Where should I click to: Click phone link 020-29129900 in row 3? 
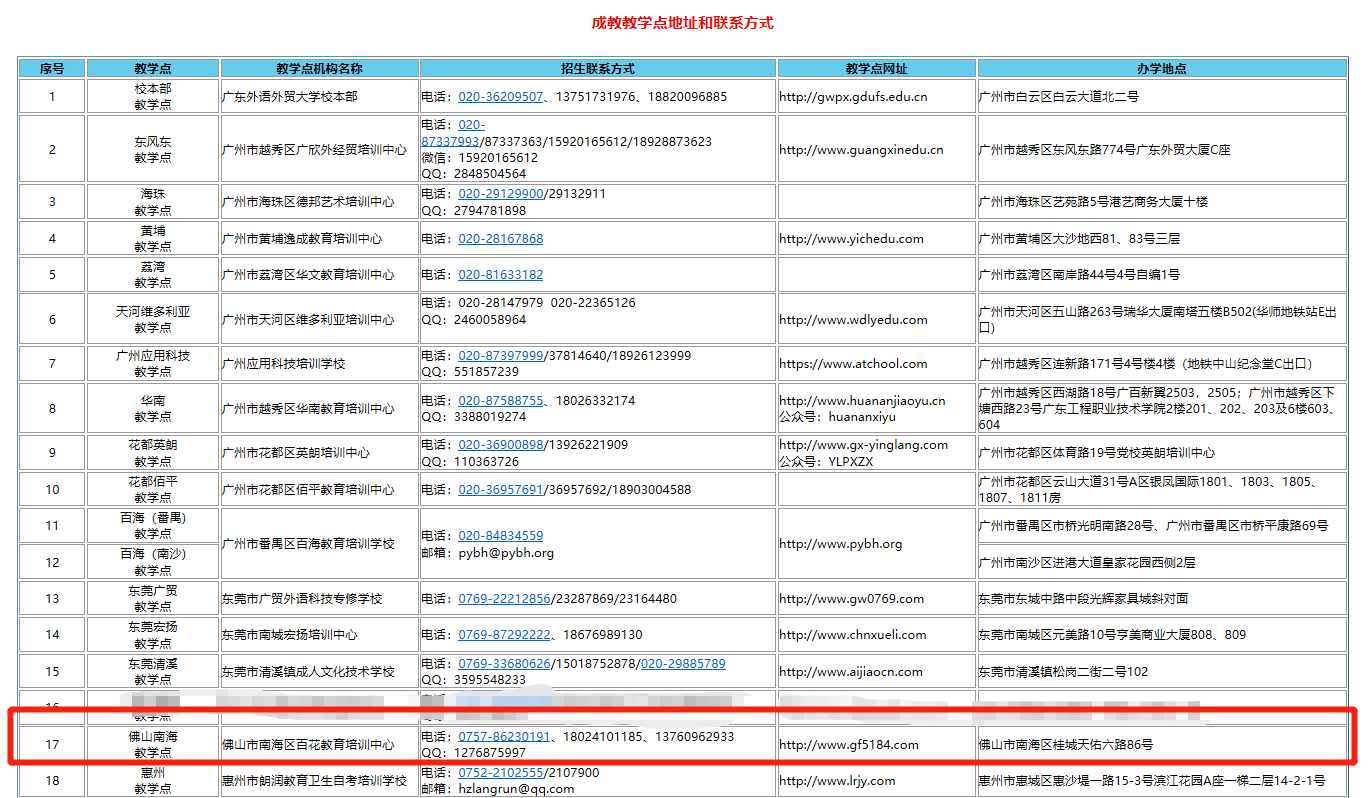[x=500, y=194]
